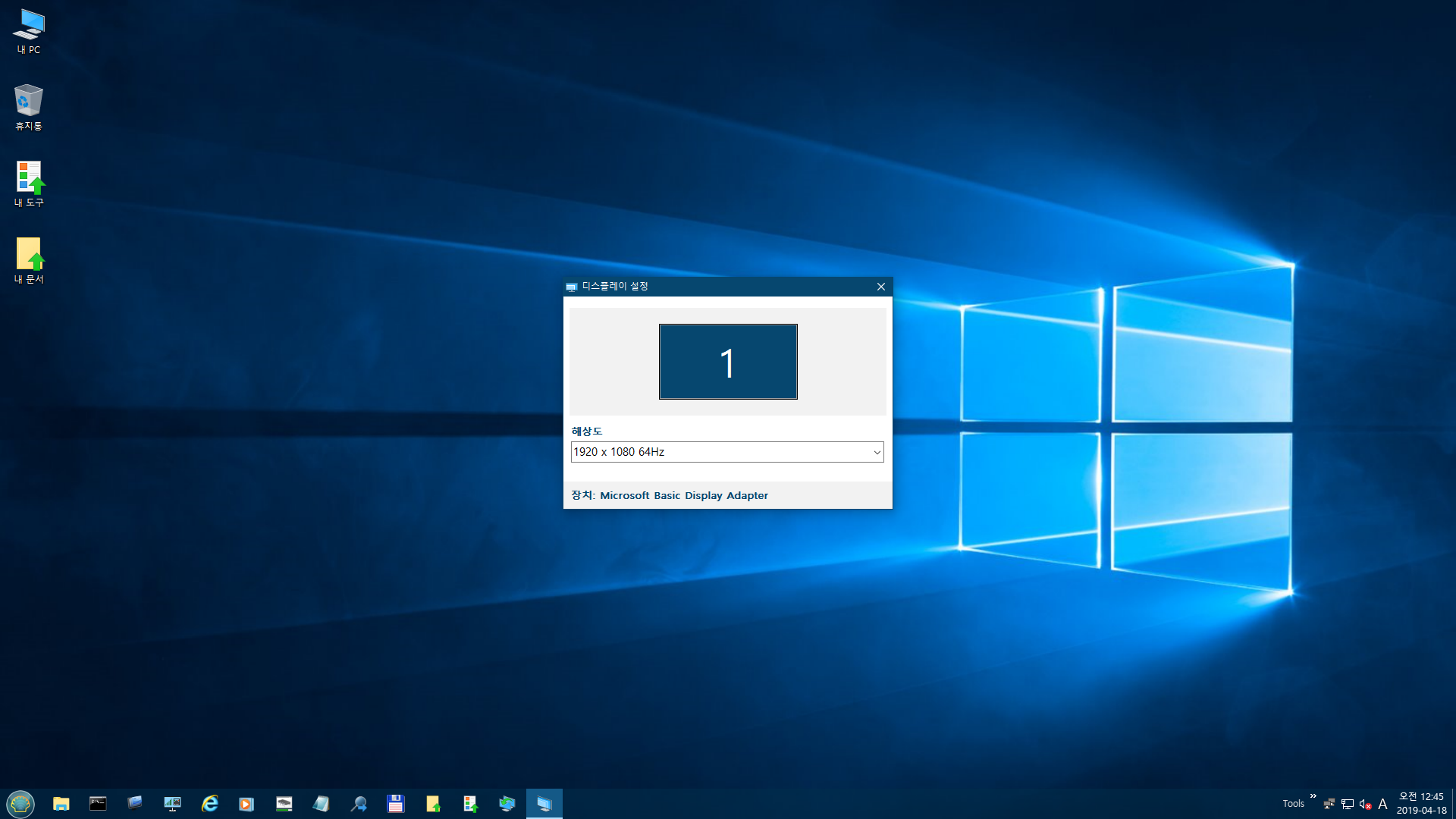Viewport: 1456px width, 819px height.
Task: Click the network computers tray icon
Action: point(1329,804)
